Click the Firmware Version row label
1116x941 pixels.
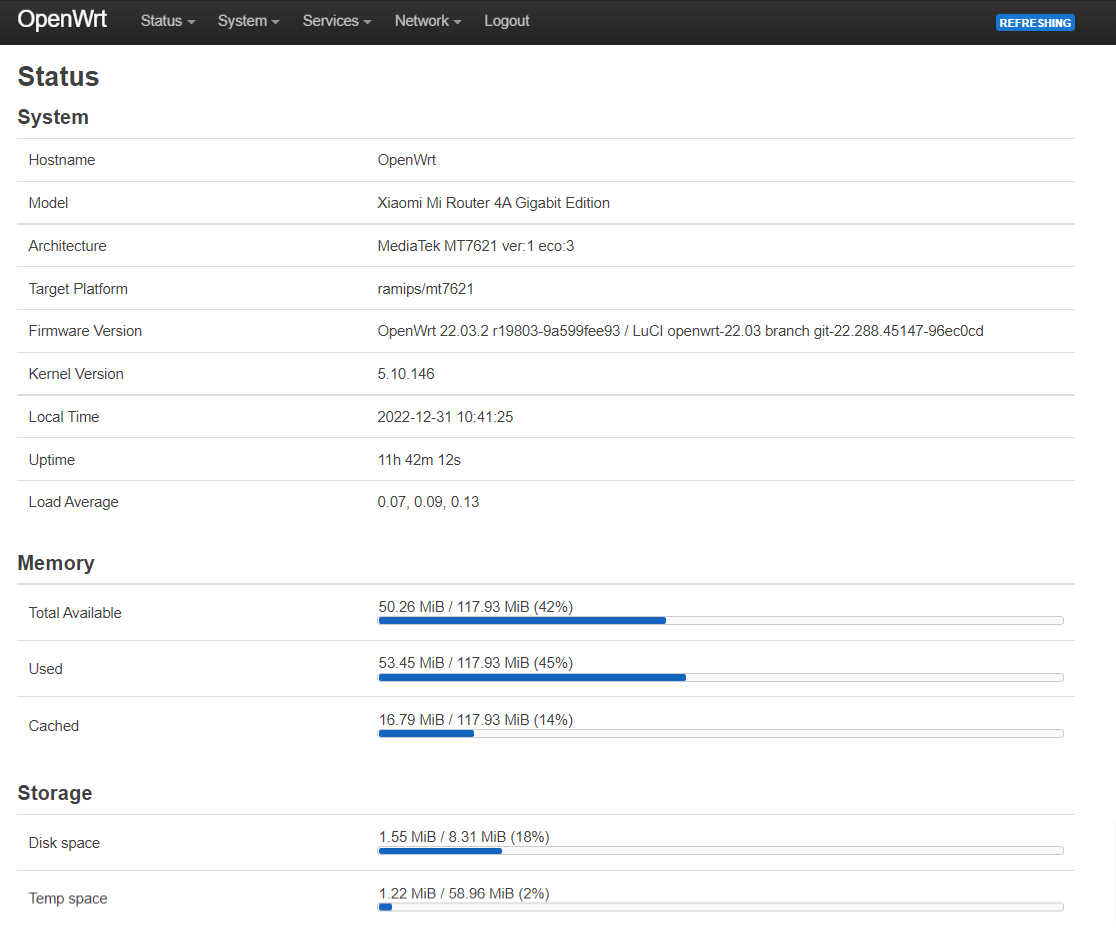85,331
